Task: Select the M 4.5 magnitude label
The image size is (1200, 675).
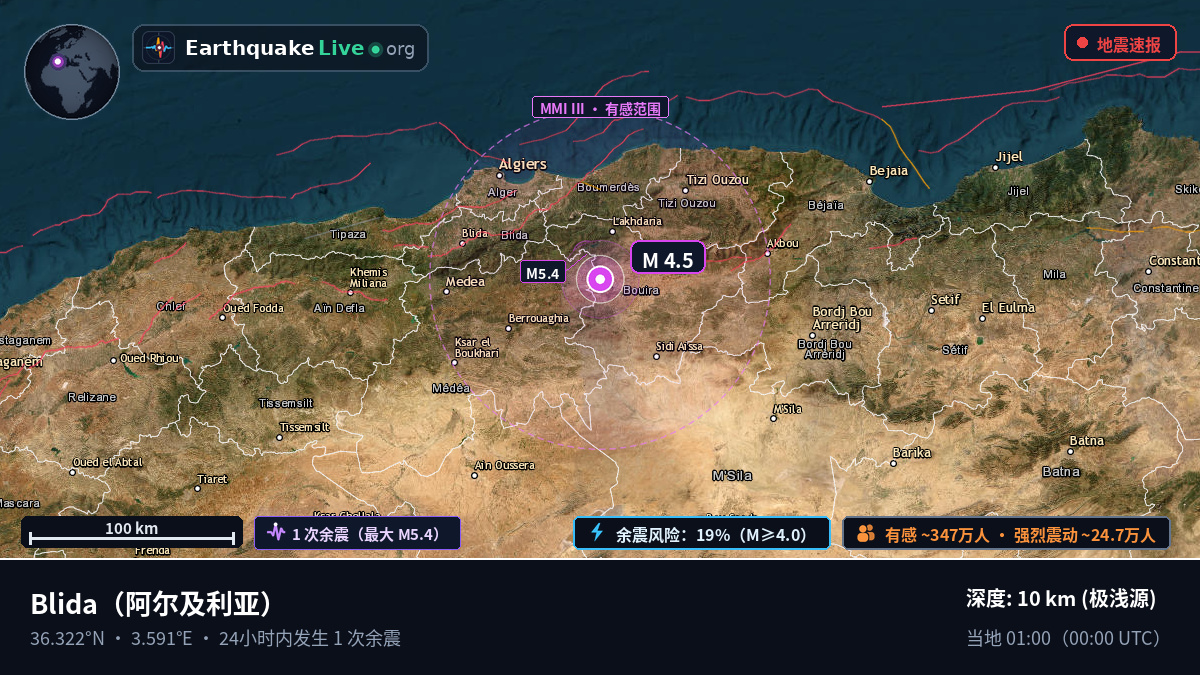Action: point(668,259)
